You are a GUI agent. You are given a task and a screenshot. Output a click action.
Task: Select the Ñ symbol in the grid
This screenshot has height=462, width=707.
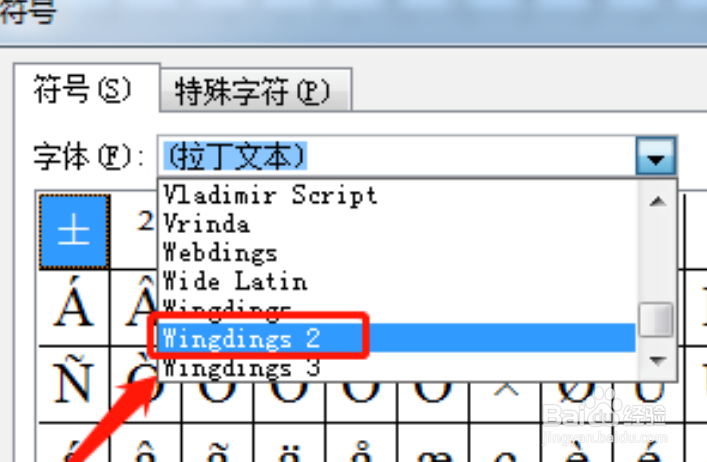pos(74,384)
